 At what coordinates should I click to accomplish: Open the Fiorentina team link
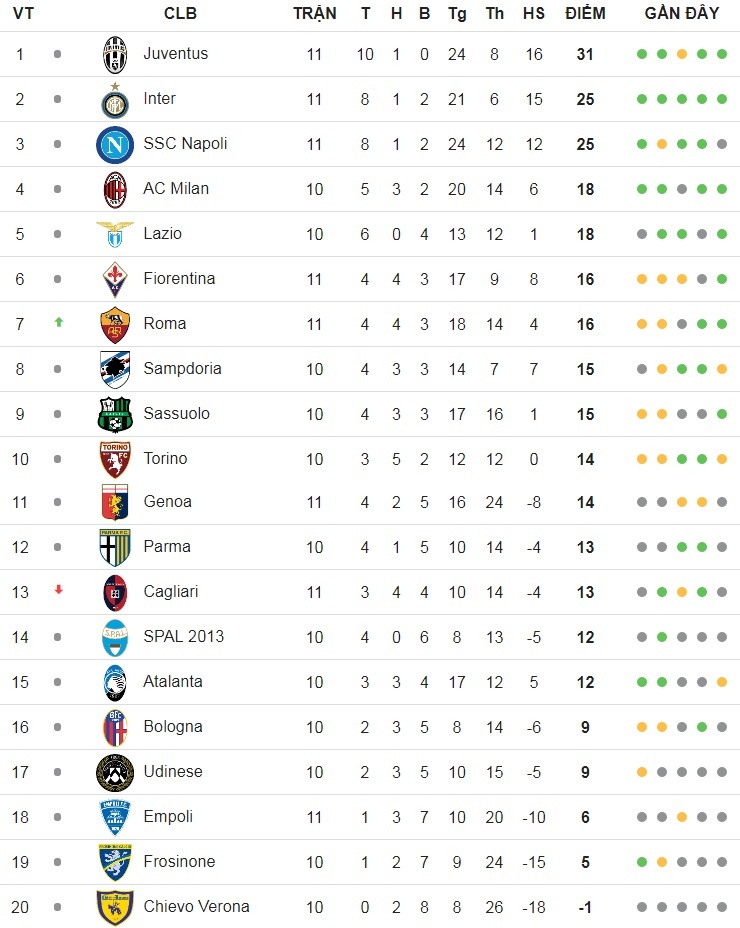(179, 279)
